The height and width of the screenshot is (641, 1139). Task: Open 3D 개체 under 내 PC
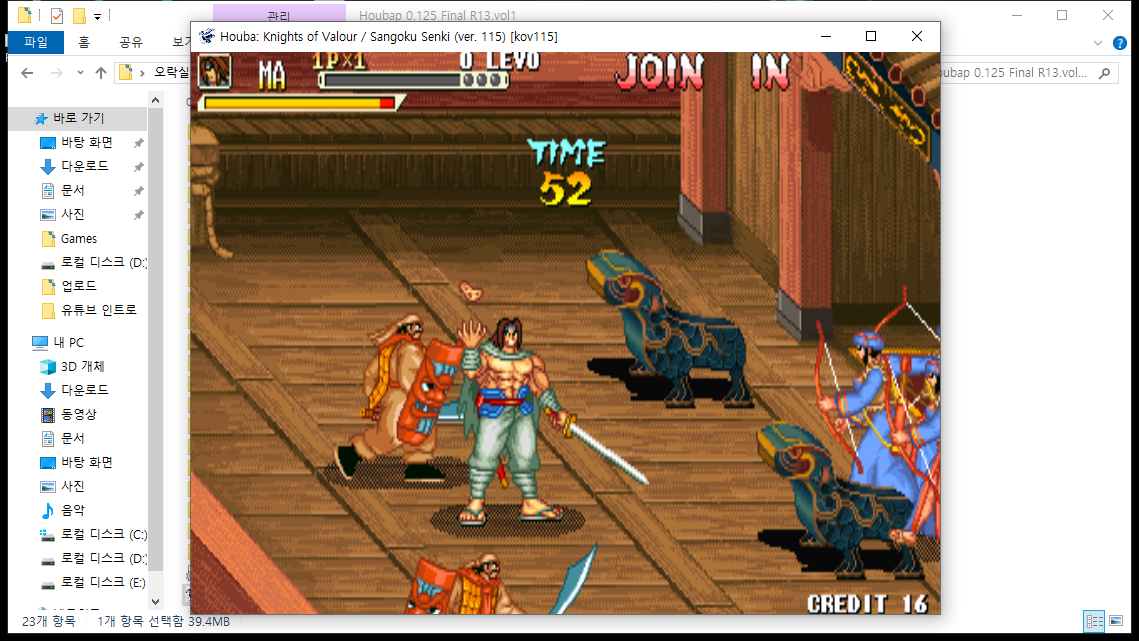[82, 366]
